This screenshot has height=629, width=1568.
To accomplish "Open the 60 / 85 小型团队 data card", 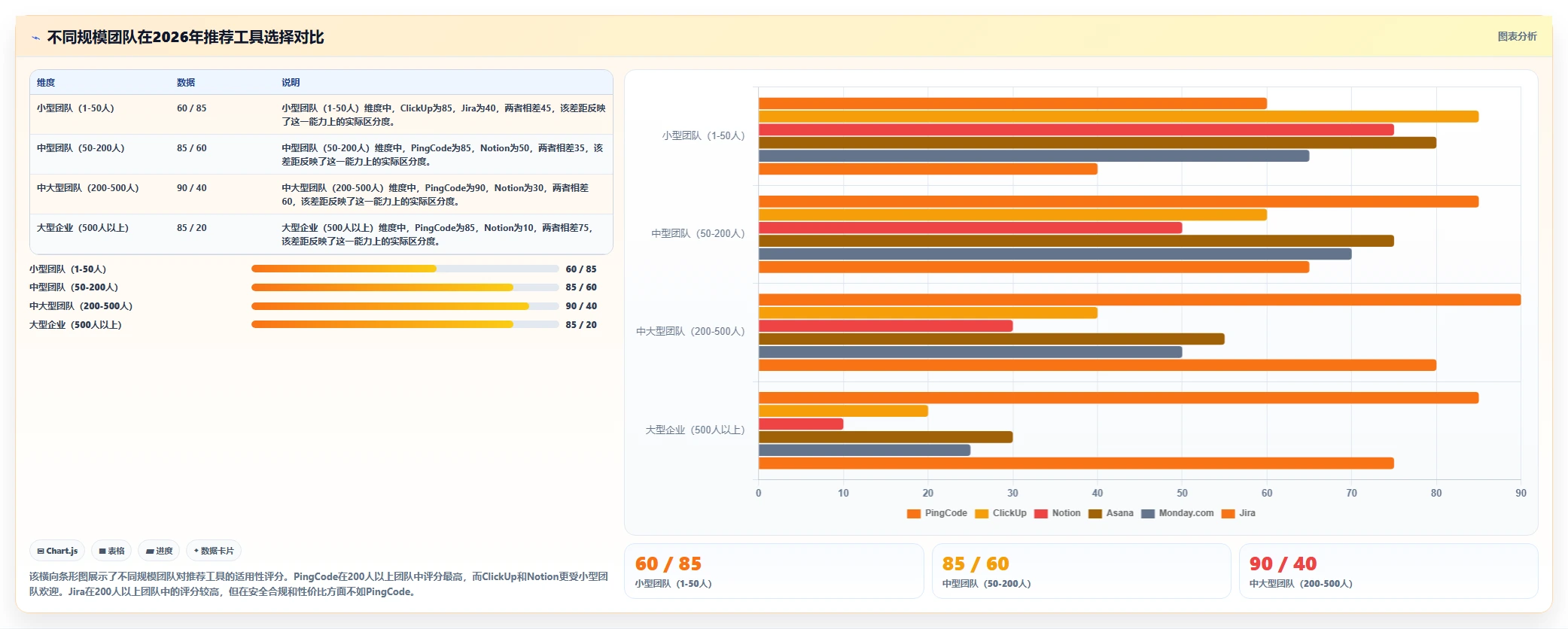I will point(774,571).
